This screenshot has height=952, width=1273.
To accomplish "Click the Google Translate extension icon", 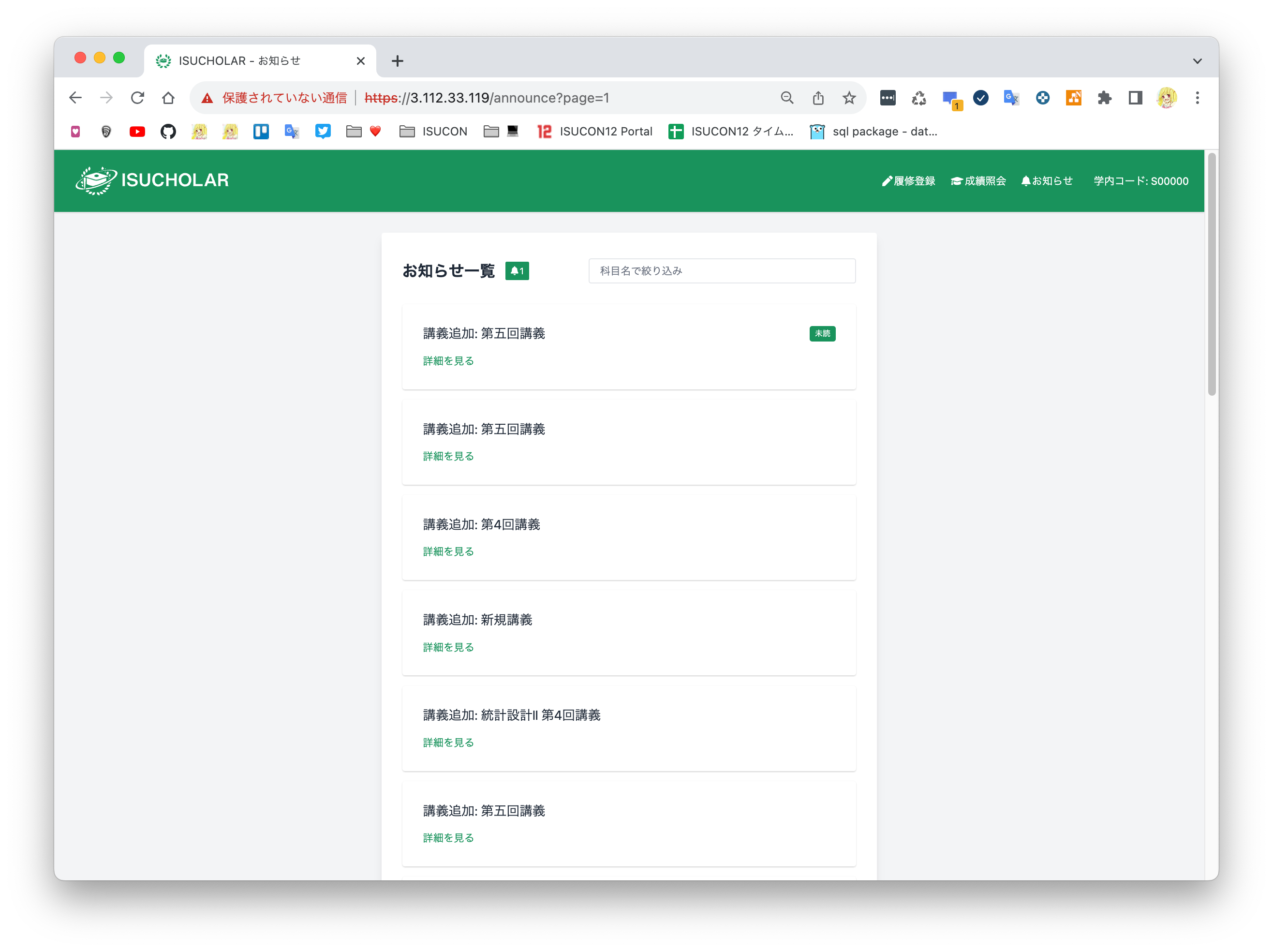I will point(1011,98).
